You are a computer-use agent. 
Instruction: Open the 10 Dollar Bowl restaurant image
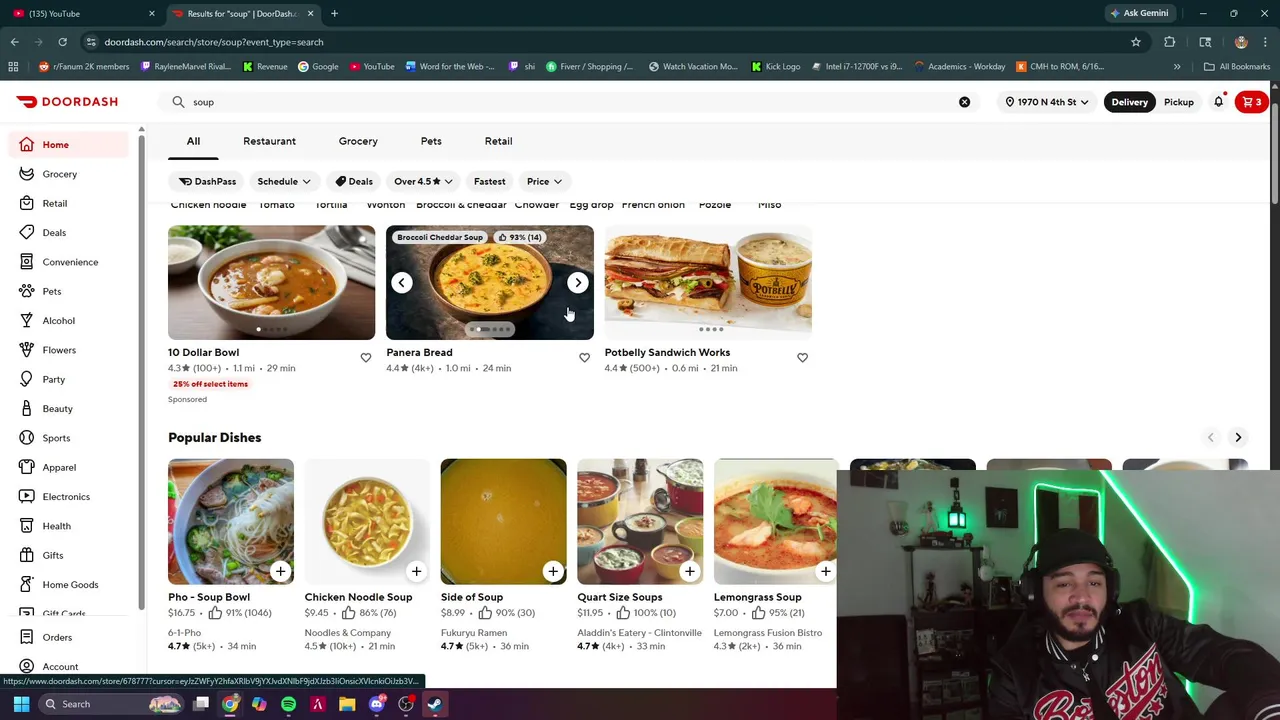pyautogui.click(x=271, y=283)
